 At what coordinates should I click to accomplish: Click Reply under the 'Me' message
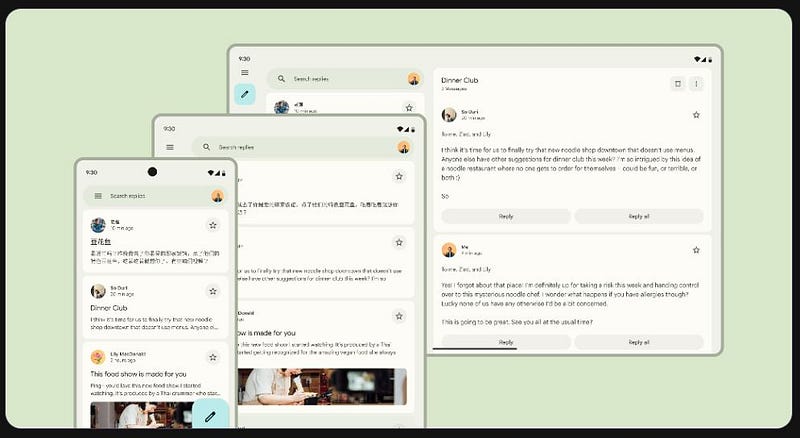tap(506, 342)
